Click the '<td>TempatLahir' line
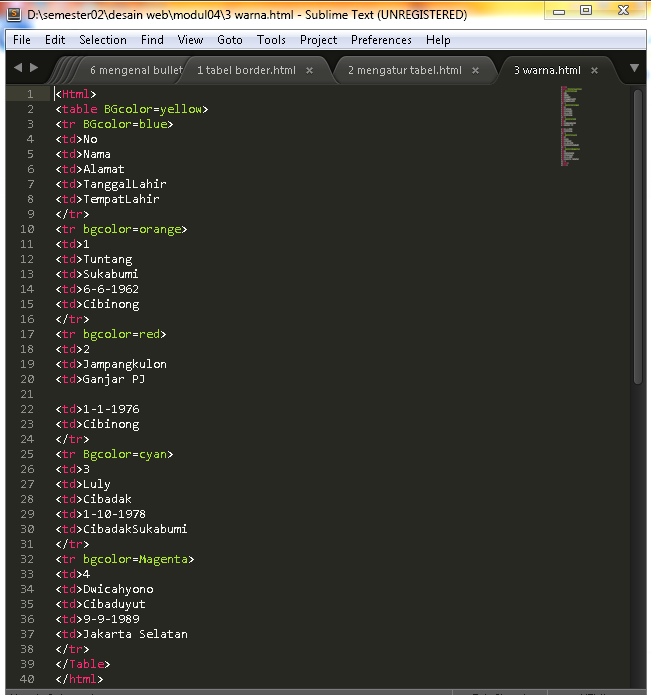Screen dimensions: 651x695 click(107, 199)
